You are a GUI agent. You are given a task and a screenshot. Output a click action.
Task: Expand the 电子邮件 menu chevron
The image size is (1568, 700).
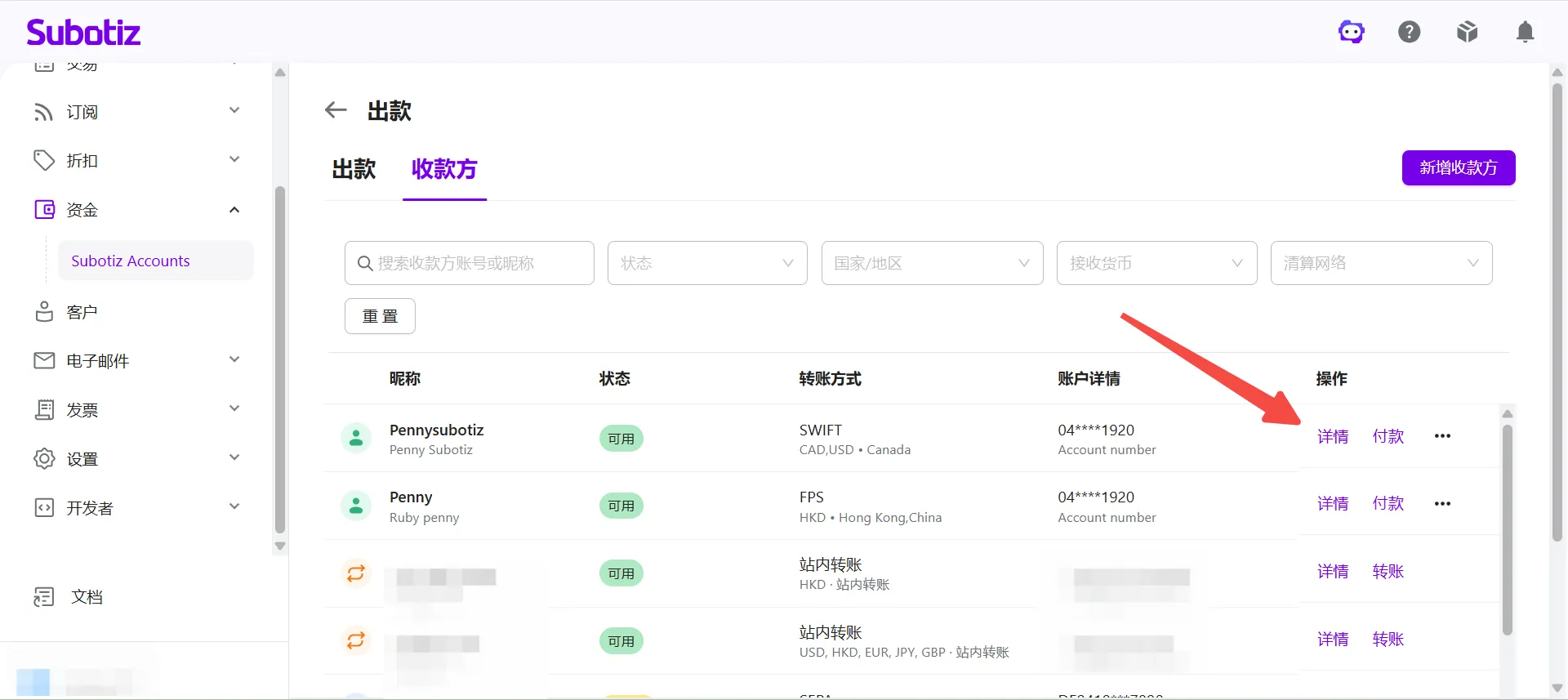234,359
